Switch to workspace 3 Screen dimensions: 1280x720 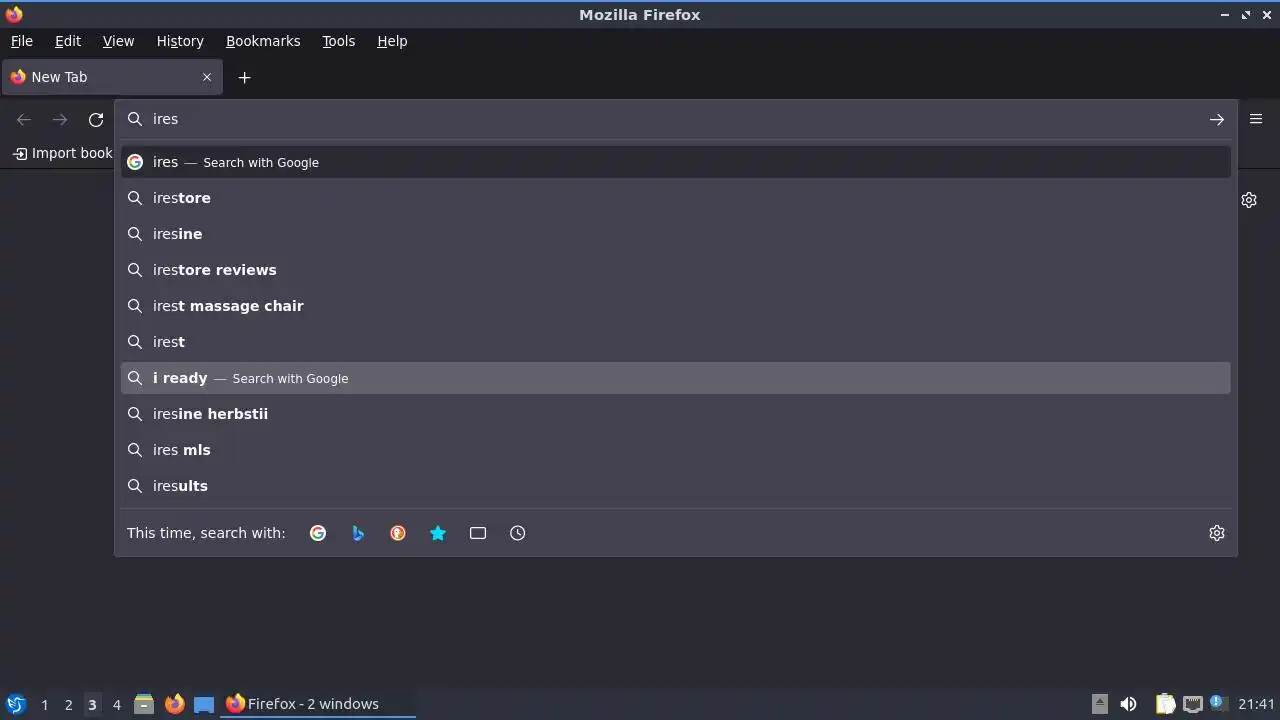[x=92, y=704]
